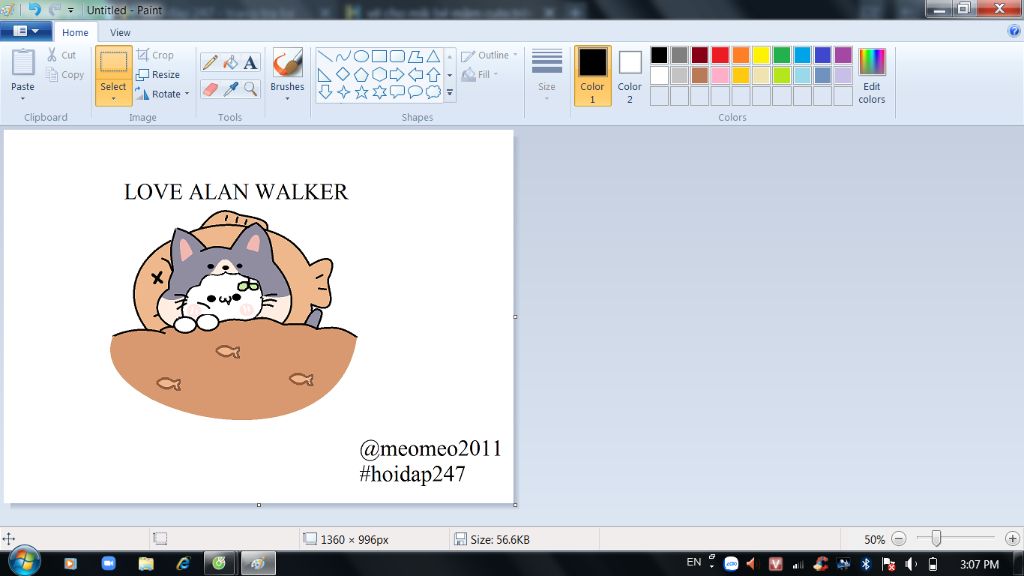Select the Pencil tool

(x=210, y=63)
